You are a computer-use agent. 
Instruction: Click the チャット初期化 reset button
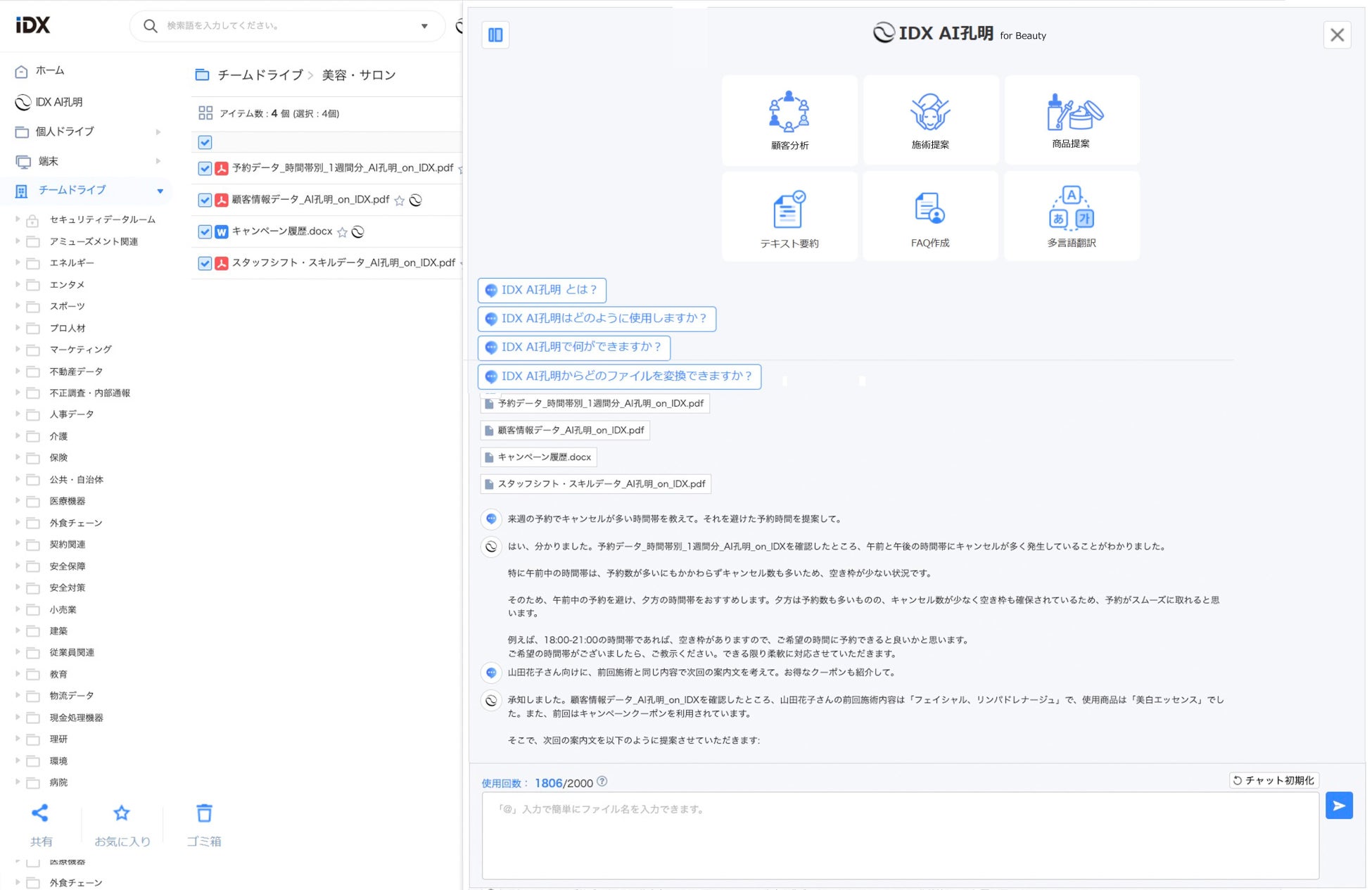click(x=1273, y=780)
